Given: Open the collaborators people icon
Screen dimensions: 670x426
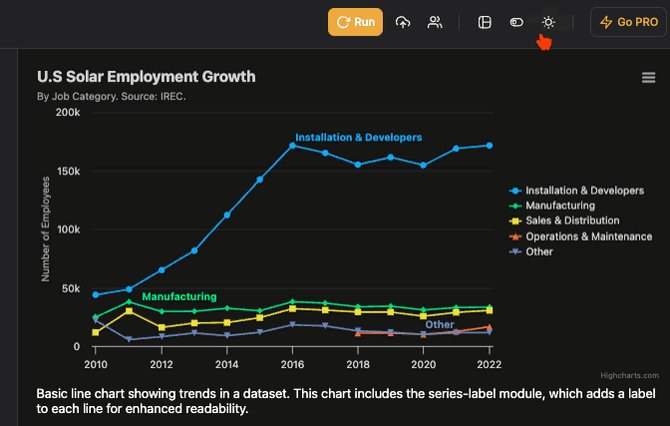Looking at the screenshot, I should coord(435,22).
